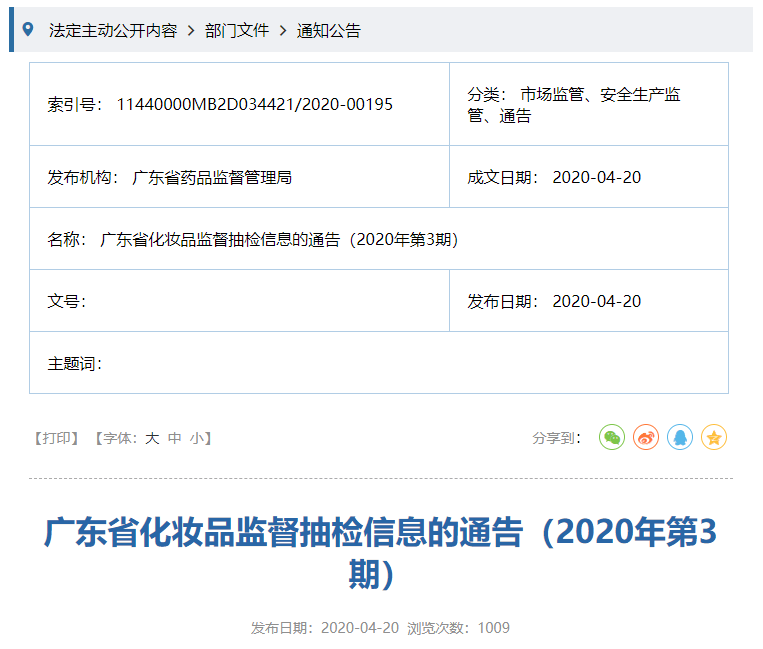Set font size to 中
The height and width of the screenshot is (649, 763).
[x=175, y=438]
